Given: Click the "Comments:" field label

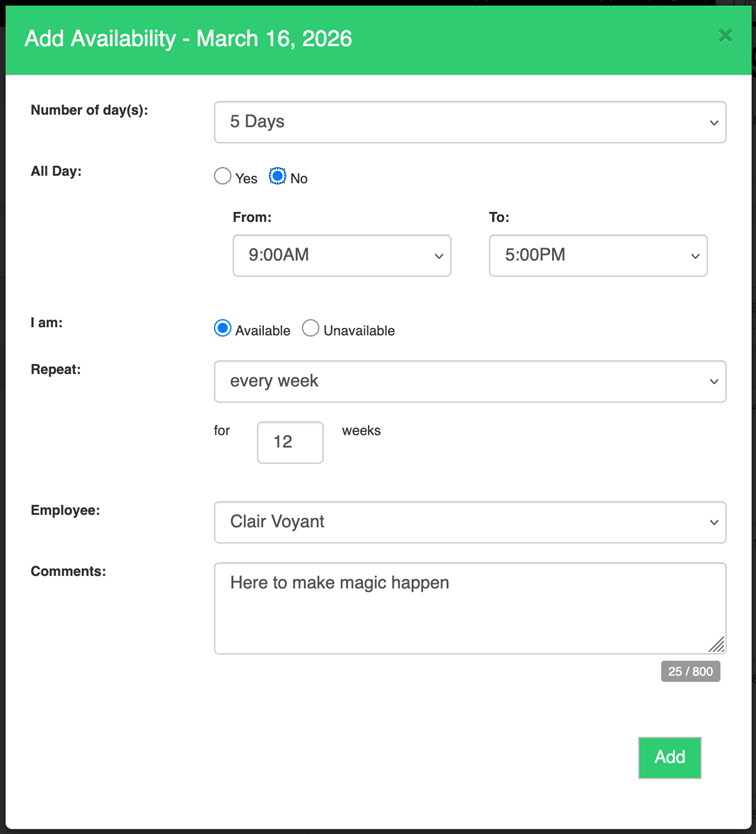Looking at the screenshot, I should coord(68,572).
